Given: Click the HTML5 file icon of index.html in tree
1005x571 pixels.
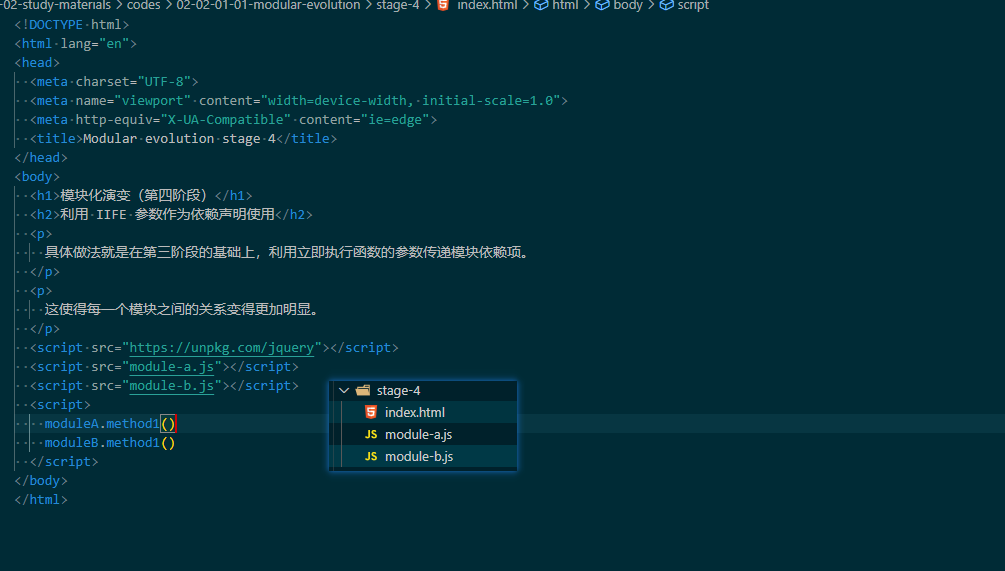Looking at the screenshot, I should [370, 412].
